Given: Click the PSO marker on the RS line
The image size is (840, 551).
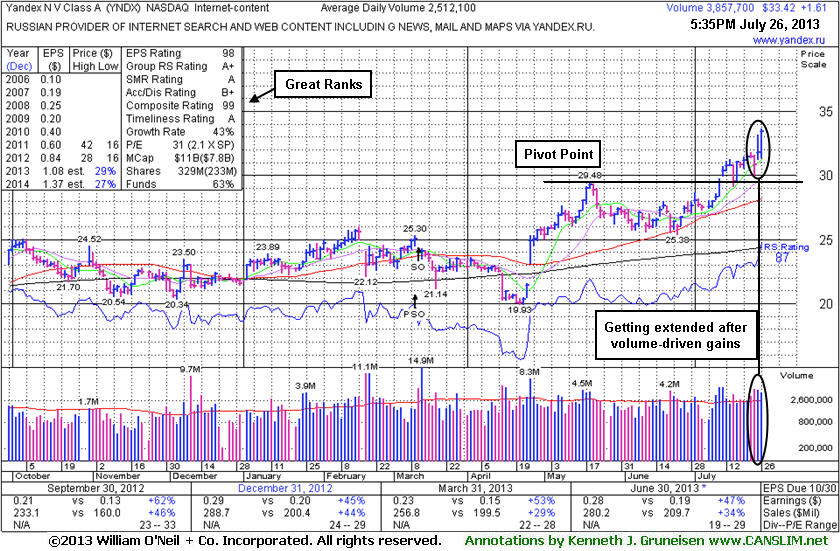Looking at the screenshot, I should tap(414, 314).
